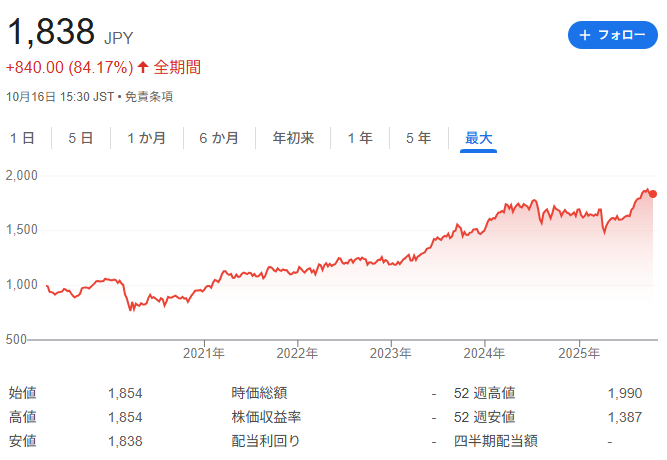
Task: Click the 2023年 label on the chart axis
Action: (x=390, y=353)
